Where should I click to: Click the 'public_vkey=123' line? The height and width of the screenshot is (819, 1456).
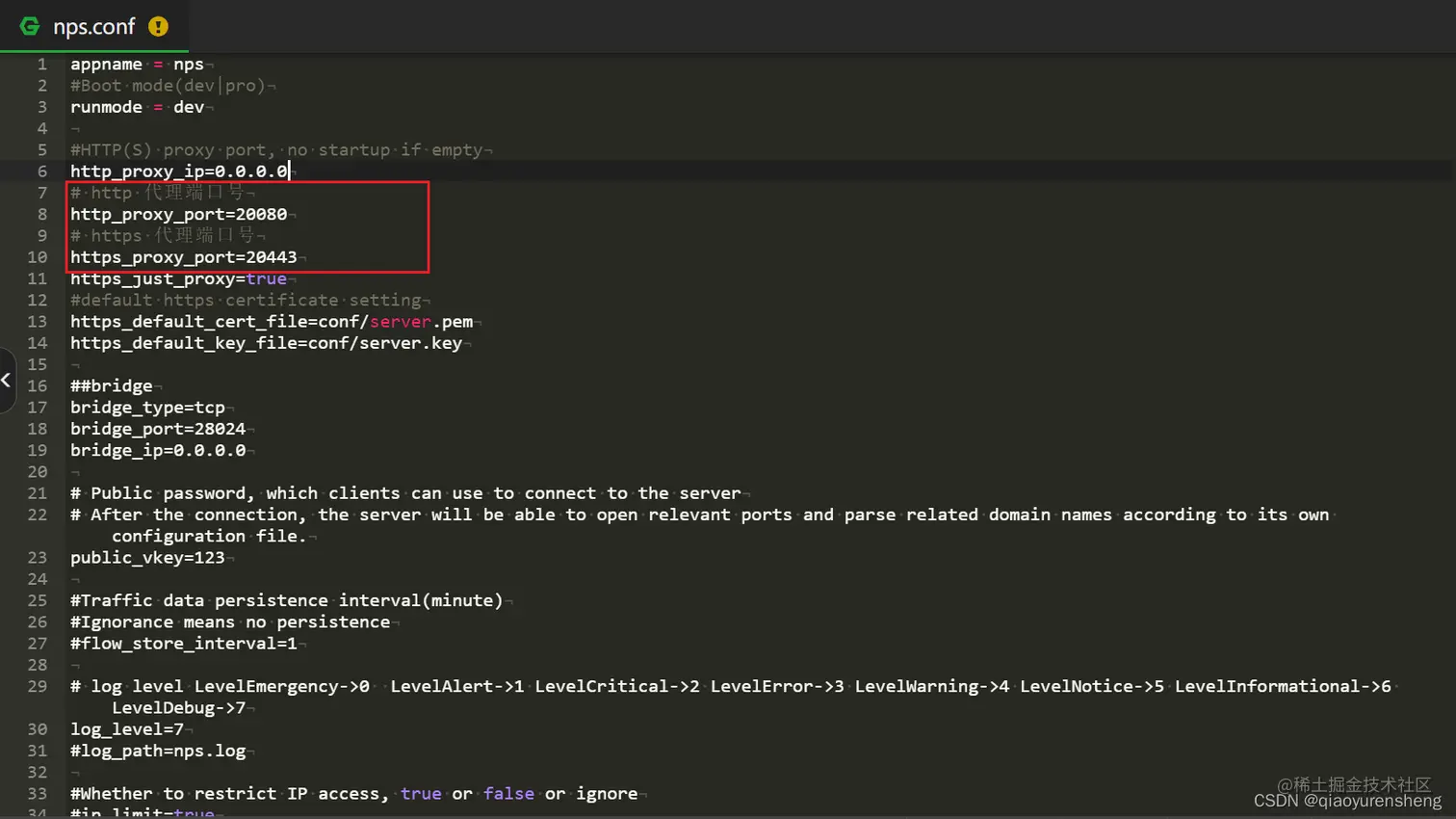[147, 558]
